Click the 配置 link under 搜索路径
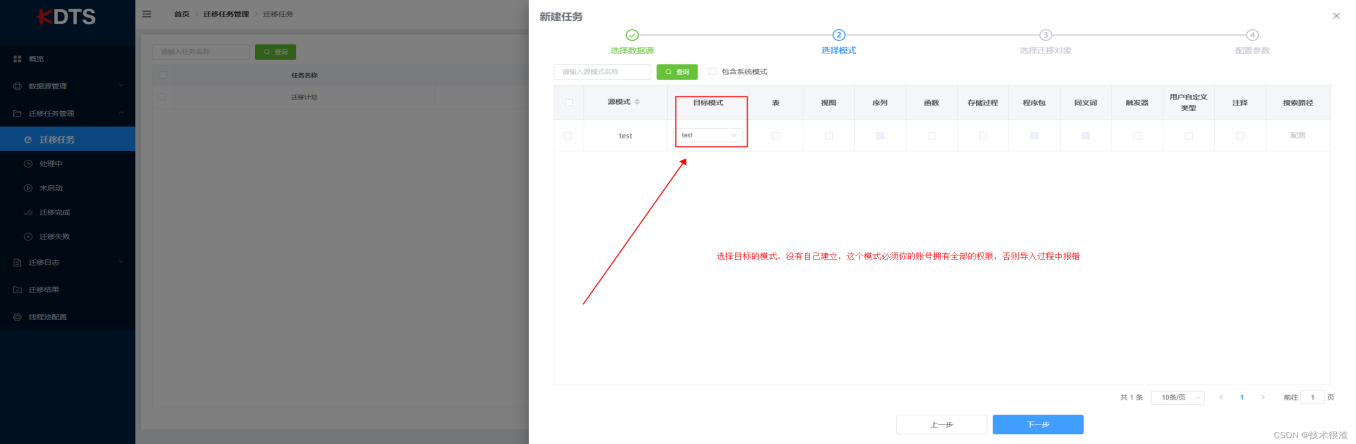 point(1297,135)
